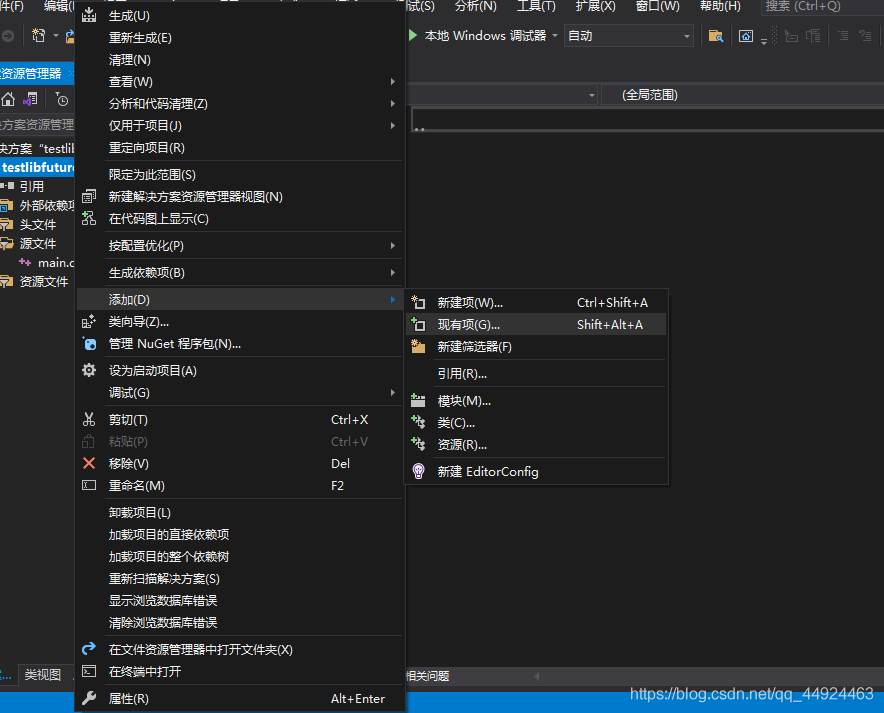Expand the 按配置优化(P) submenu

[392, 246]
